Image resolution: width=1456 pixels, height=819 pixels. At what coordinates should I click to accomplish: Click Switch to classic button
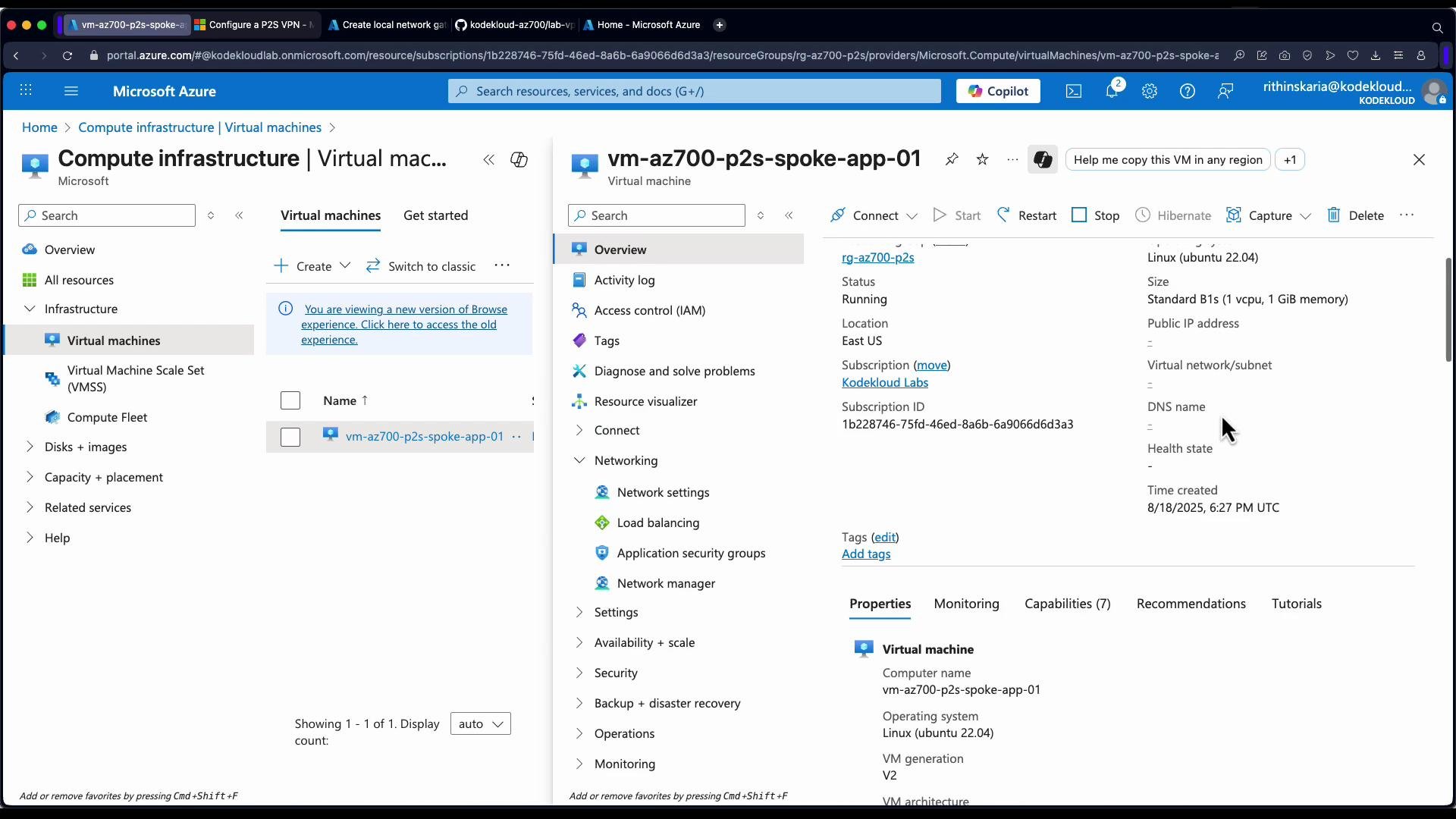click(421, 266)
